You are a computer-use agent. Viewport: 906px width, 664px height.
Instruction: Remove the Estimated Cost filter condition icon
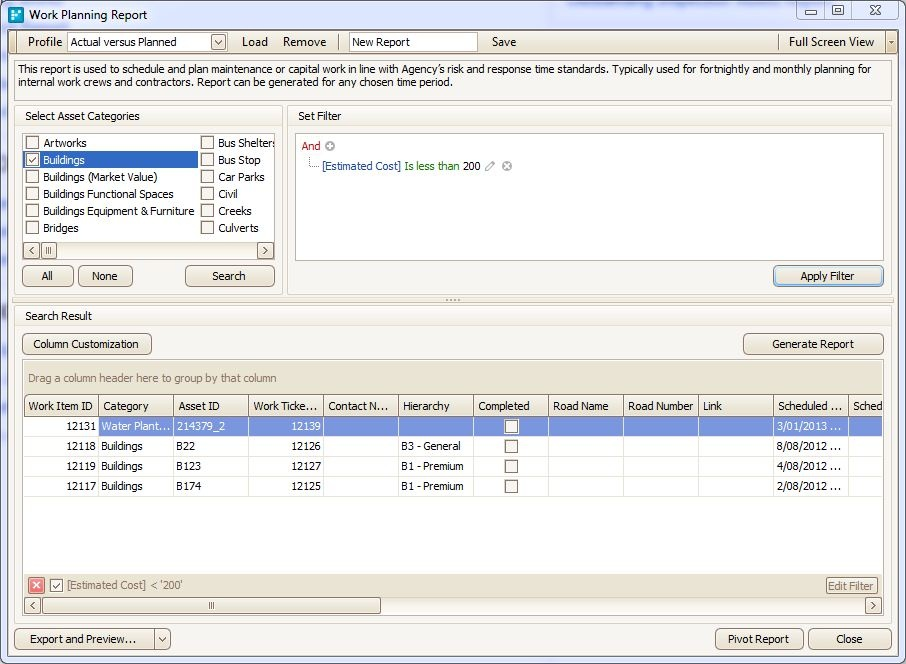[507, 166]
